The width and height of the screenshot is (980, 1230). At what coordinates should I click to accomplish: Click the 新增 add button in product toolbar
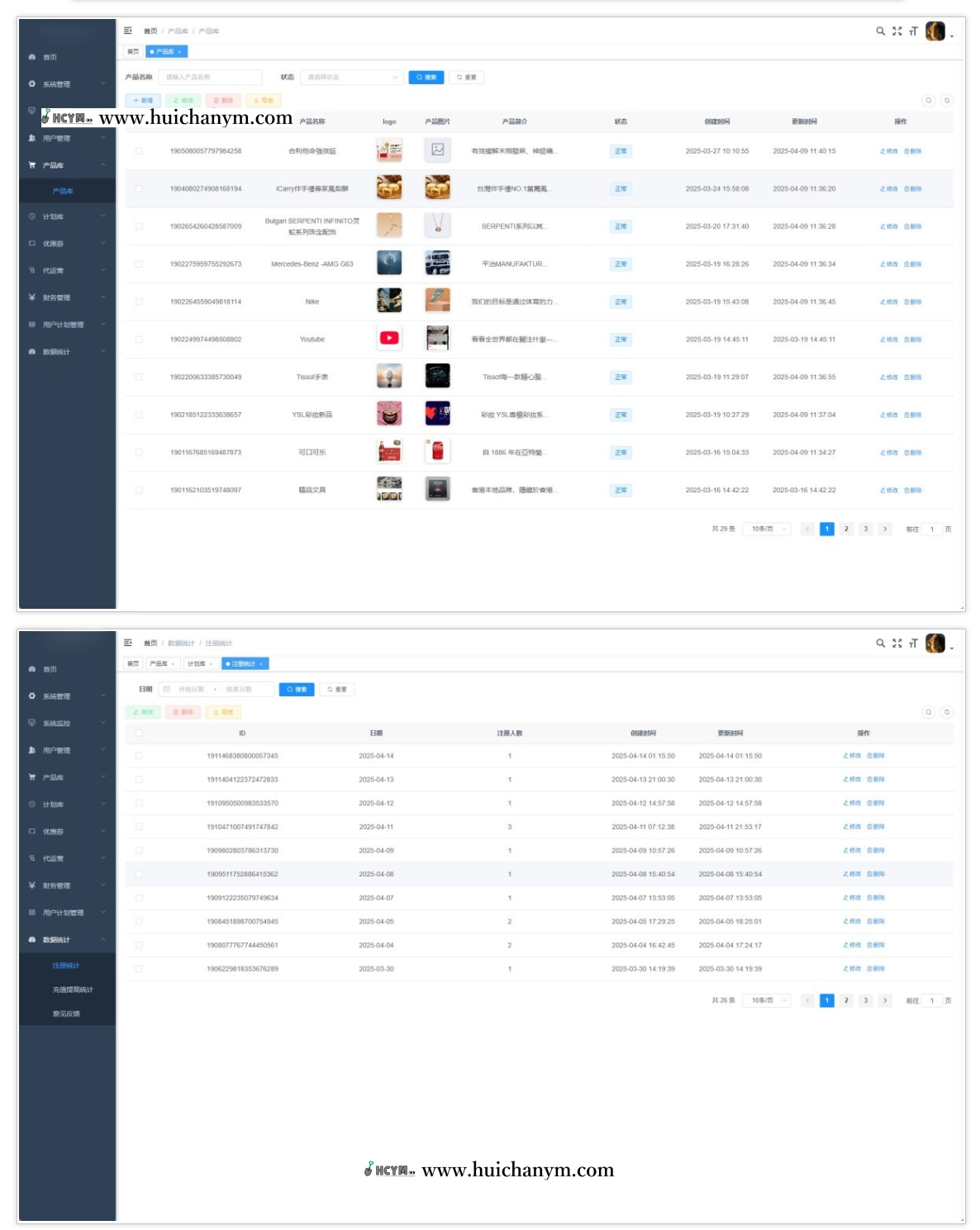coord(142,100)
